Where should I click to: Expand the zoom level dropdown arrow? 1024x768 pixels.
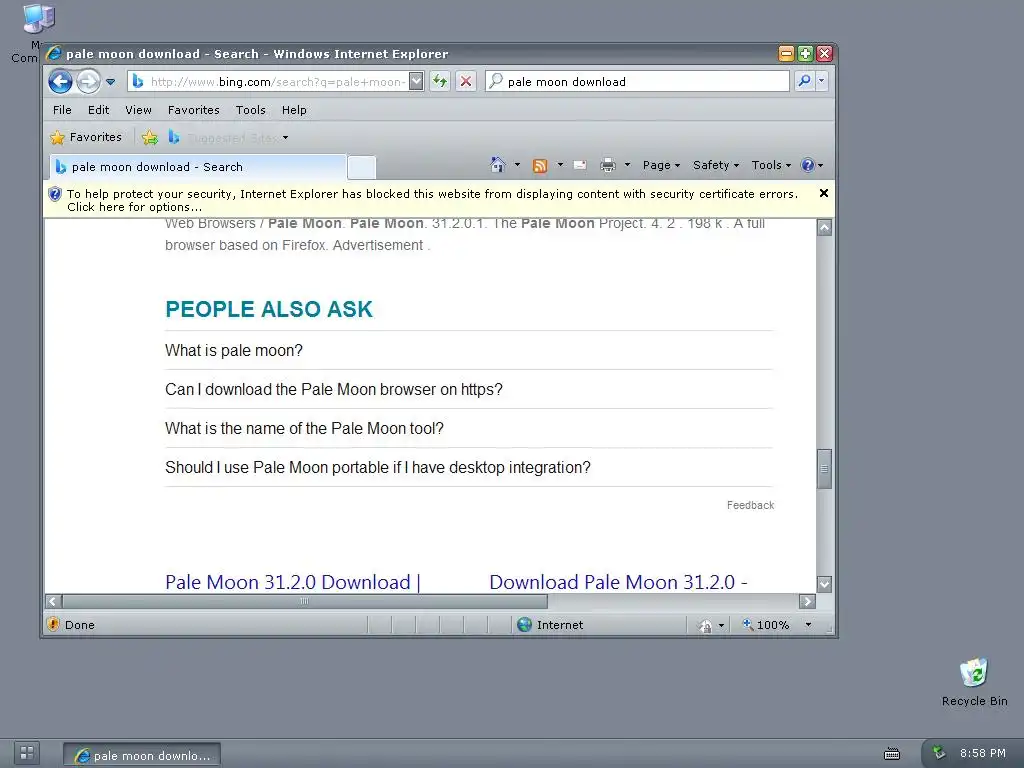click(808, 625)
